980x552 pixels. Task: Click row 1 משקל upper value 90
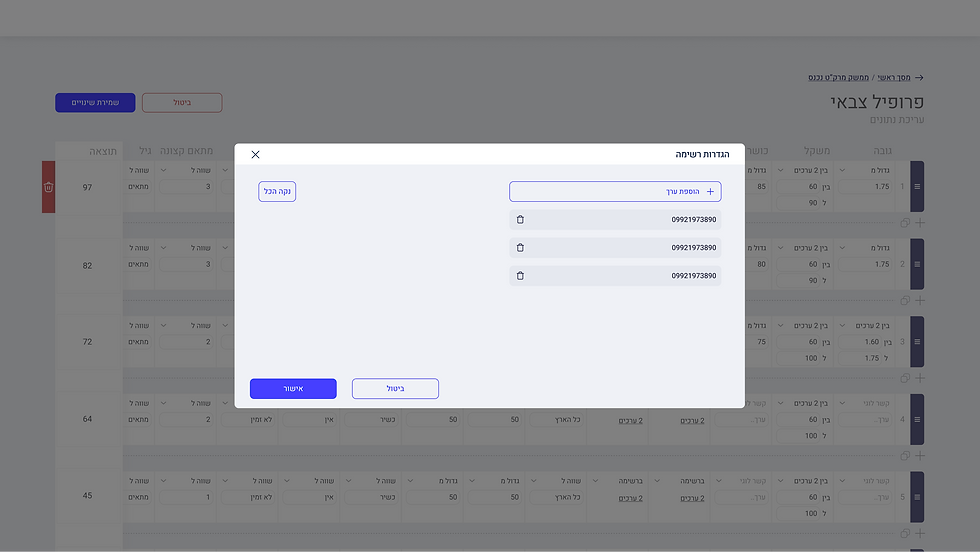pyautogui.click(x=798, y=203)
